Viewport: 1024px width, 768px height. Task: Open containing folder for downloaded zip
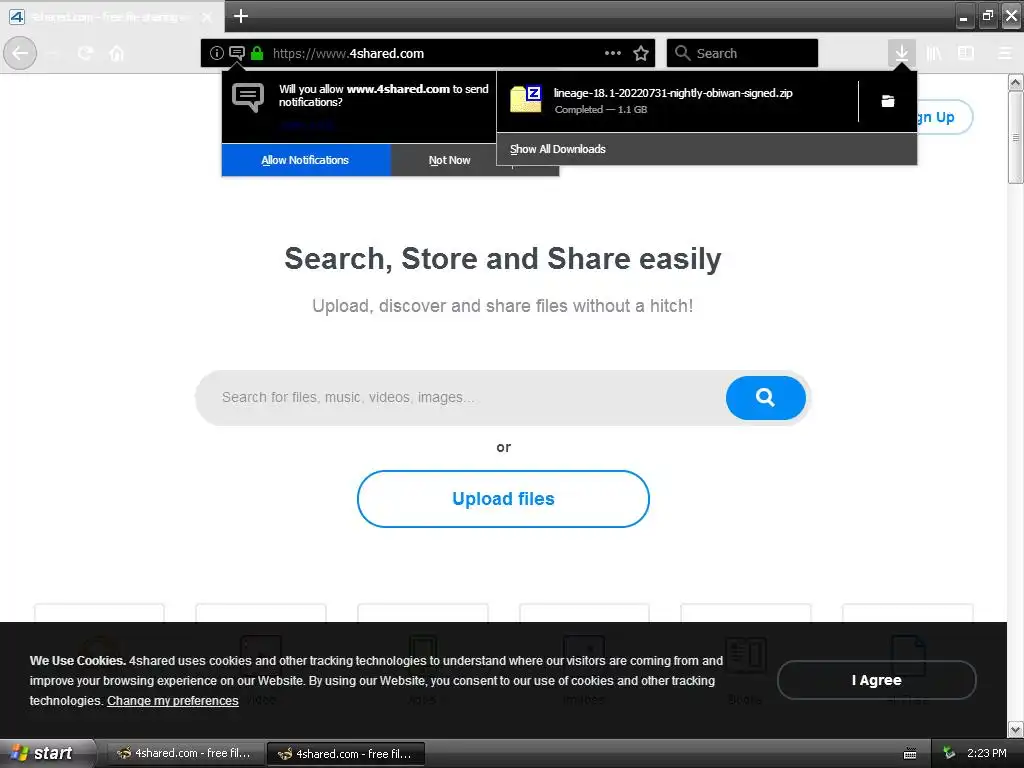pos(888,101)
